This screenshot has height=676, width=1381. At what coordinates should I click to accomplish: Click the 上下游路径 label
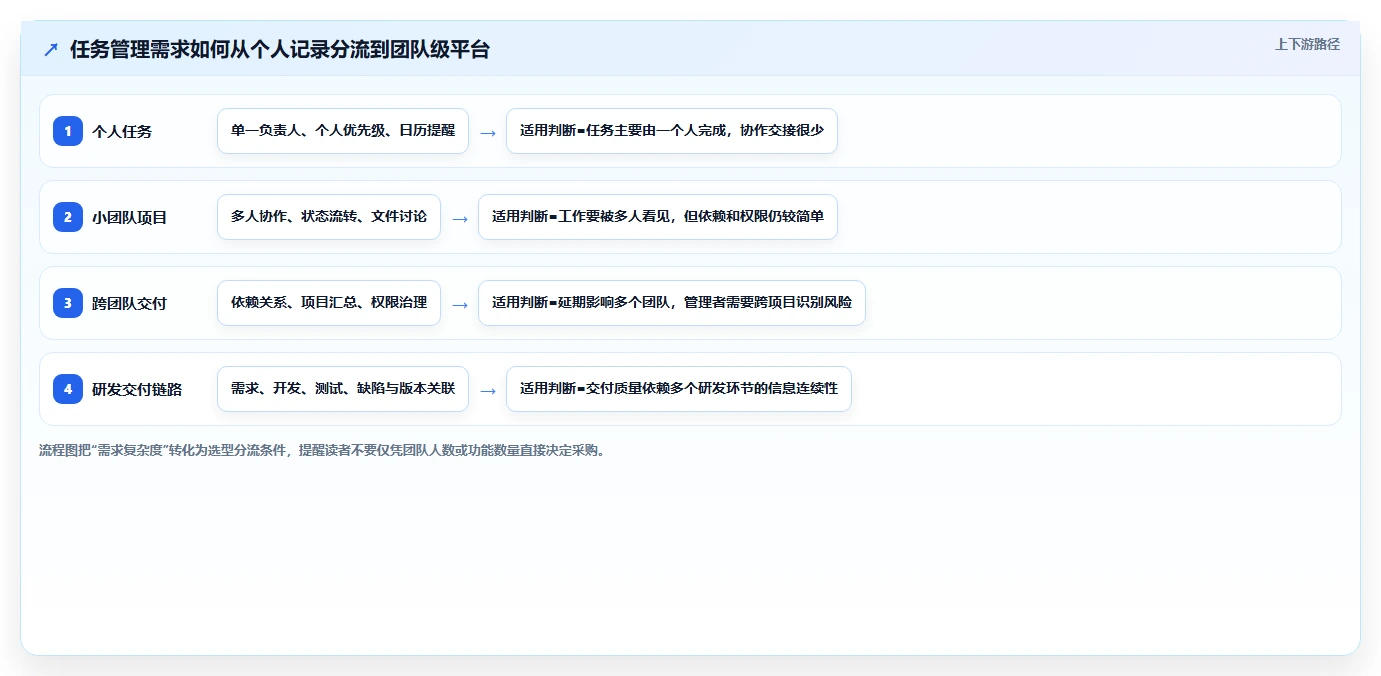[1307, 44]
